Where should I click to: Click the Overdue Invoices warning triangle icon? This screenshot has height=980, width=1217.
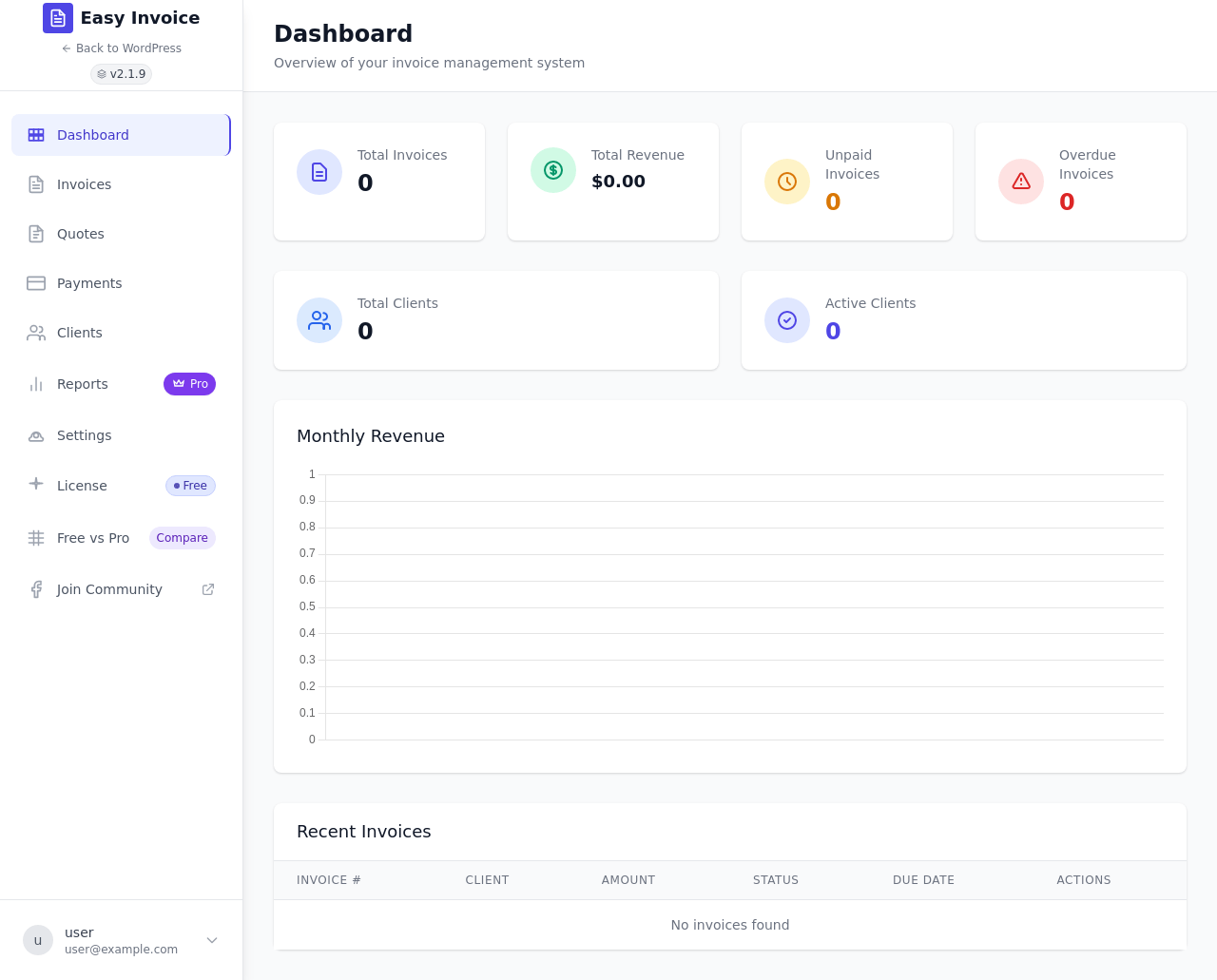[1021, 182]
